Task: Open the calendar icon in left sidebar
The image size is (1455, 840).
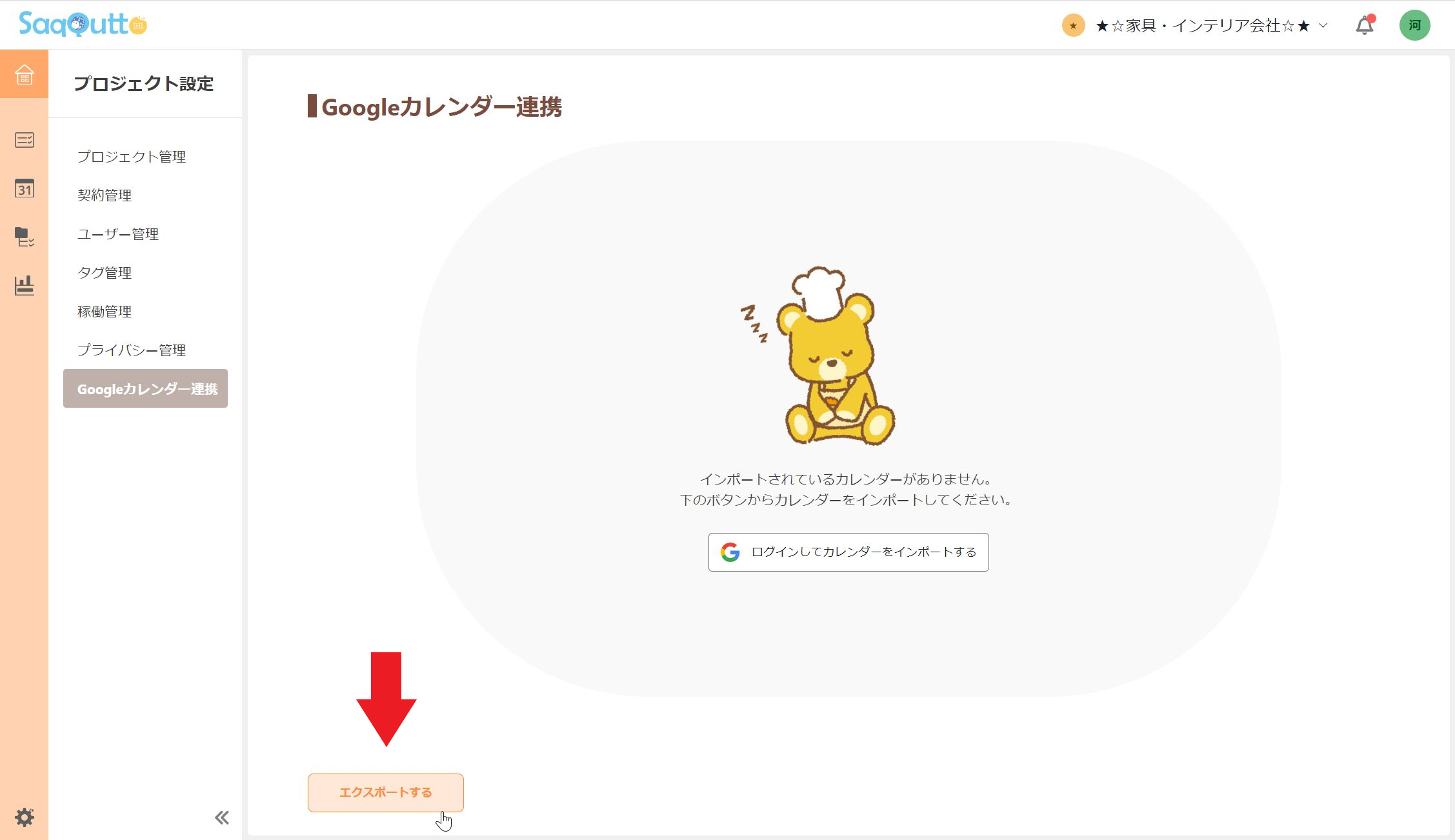Action: coord(24,189)
